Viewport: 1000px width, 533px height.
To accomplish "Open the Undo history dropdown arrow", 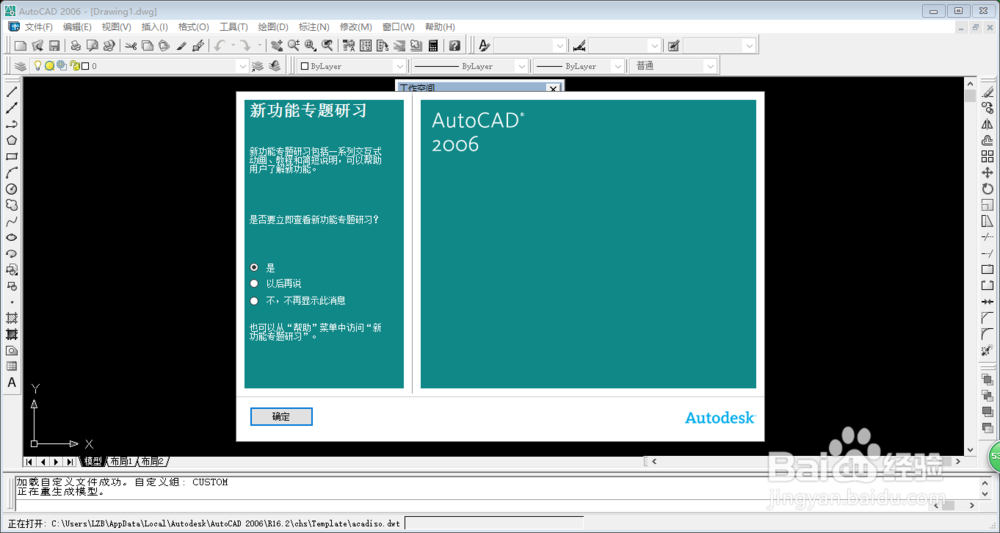I will coord(233,45).
